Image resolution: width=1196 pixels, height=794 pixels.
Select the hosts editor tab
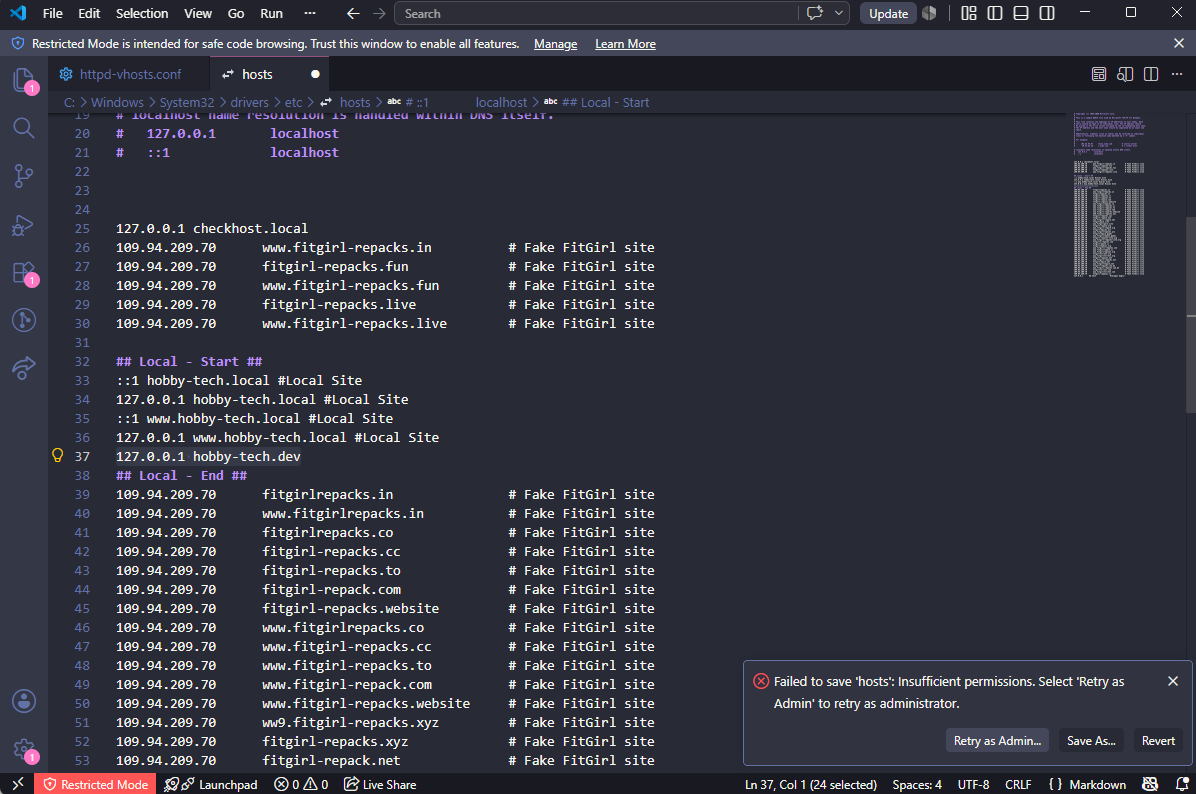pyautogui.click(x=257, y=74)
